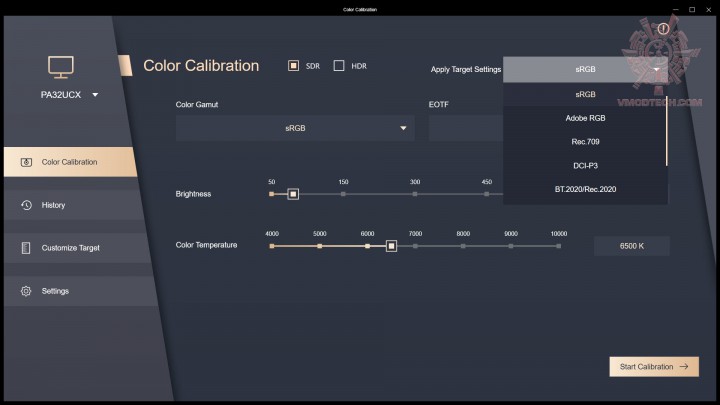This screenshot has width=720, height=405.
Task: Click the Customize Target document icon
Action: pyautogui.click(x=26, y=248)
